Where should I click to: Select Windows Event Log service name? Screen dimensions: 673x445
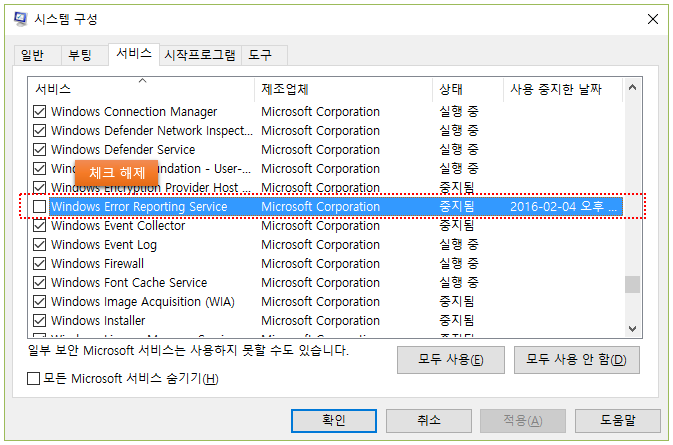click(x=104, y=245)
